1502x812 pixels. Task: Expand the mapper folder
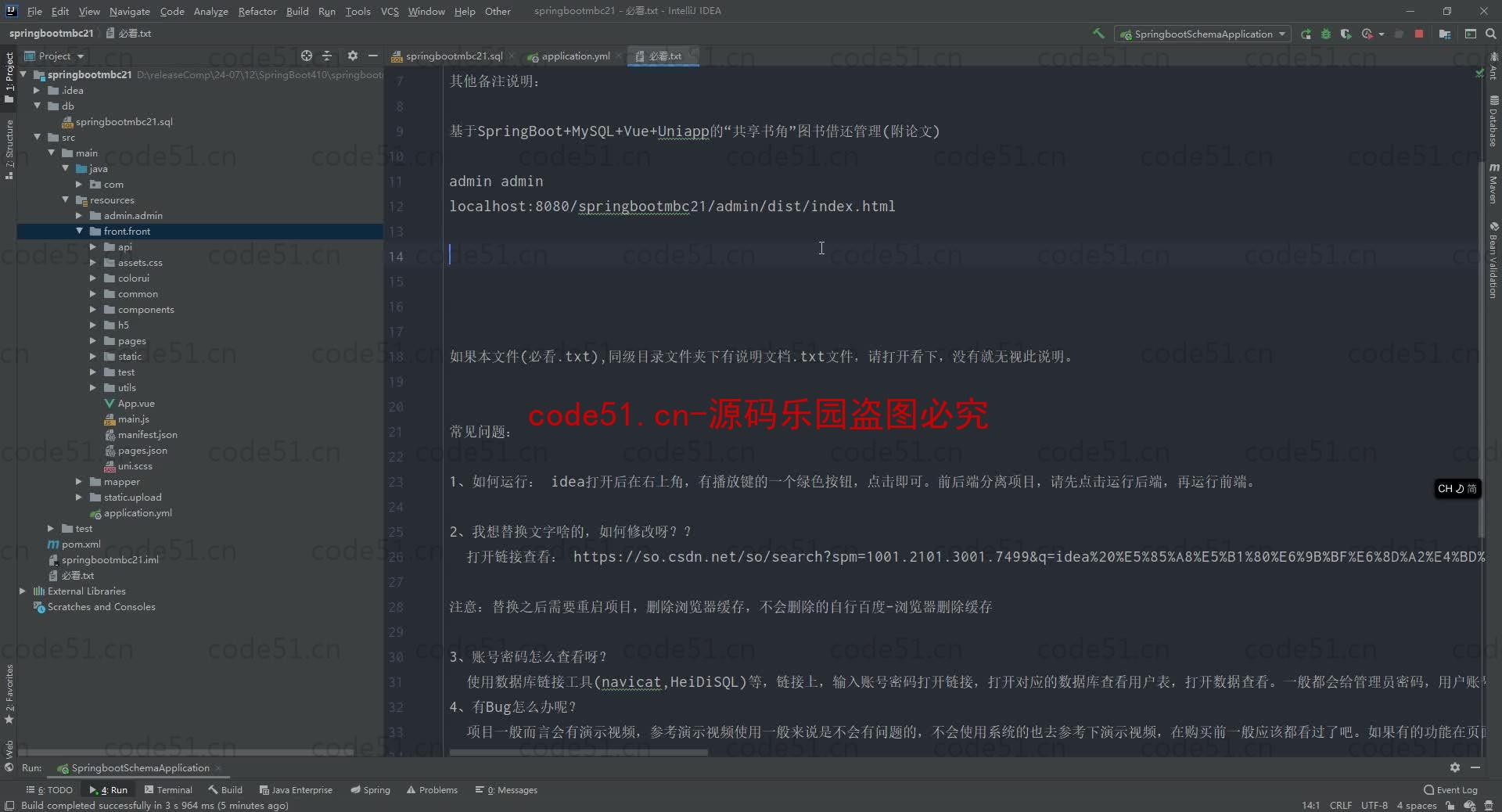click(79, 481)
